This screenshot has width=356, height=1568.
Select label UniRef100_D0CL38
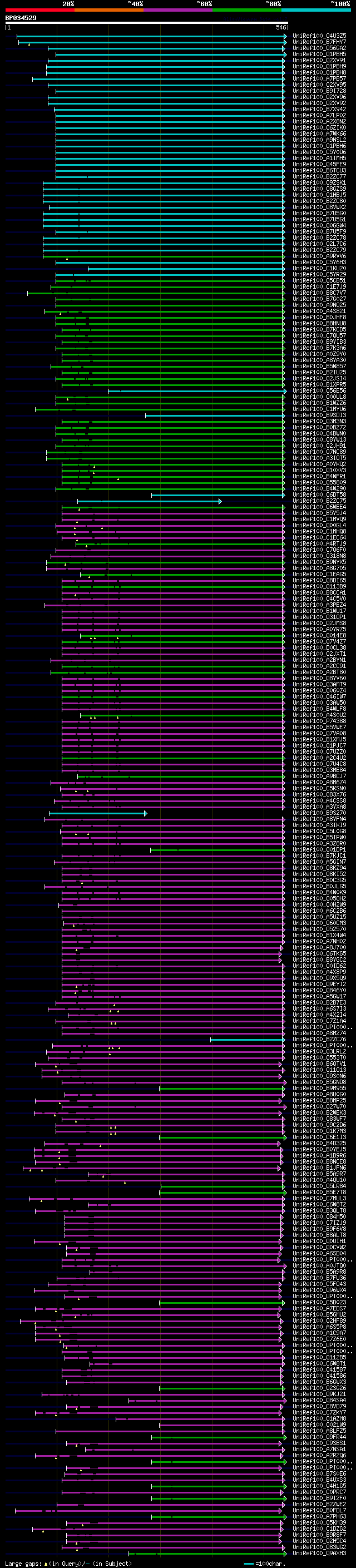pos(319,647)
